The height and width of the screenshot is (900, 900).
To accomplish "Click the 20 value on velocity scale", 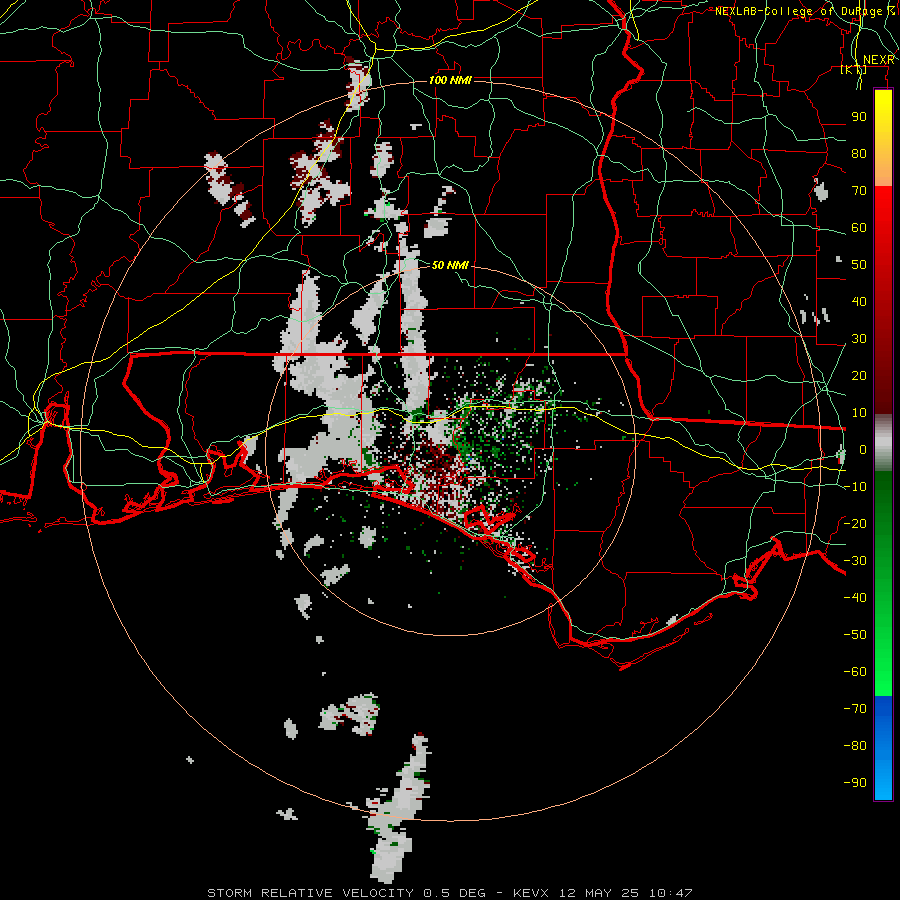I will [859, 375].
